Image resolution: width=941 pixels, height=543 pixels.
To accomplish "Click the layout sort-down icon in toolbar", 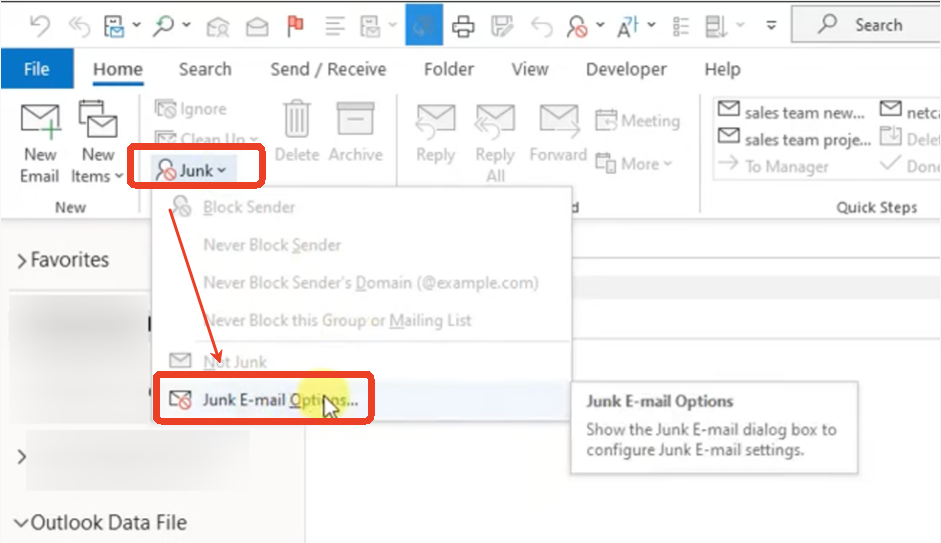I will pos(715,26).
